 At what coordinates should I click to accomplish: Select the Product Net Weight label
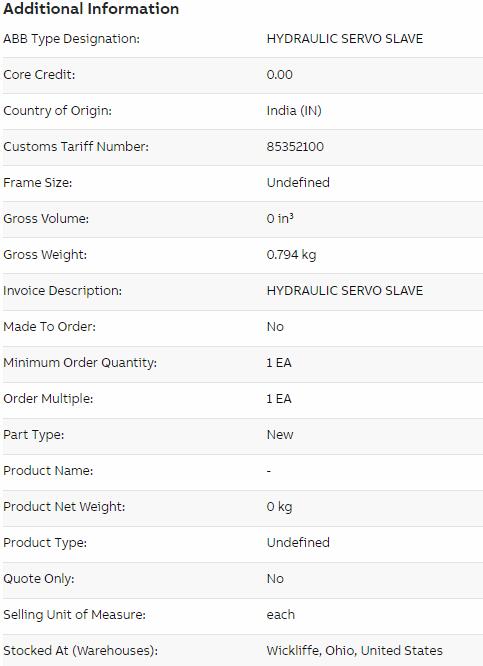(64, 507)
